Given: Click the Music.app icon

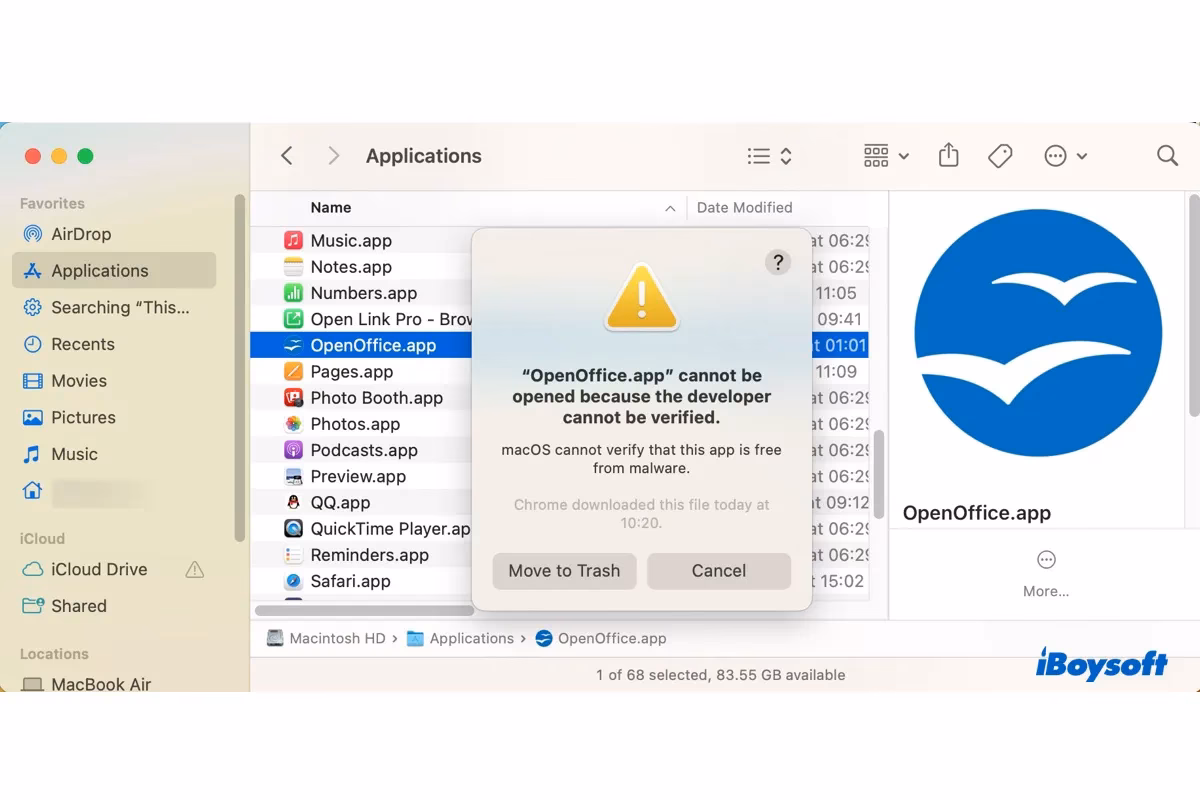Looking at the screenshot, I should (x=293, y=241).
